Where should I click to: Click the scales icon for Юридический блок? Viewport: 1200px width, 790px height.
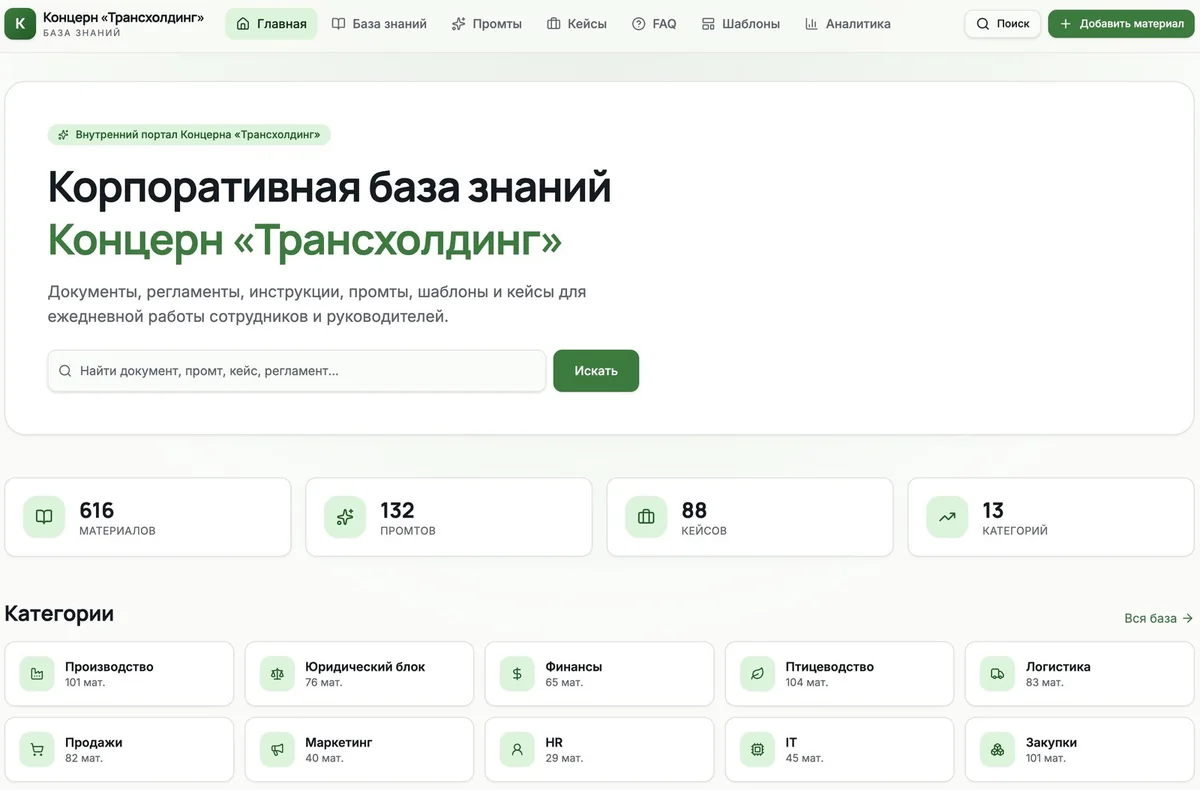[277, 674]
